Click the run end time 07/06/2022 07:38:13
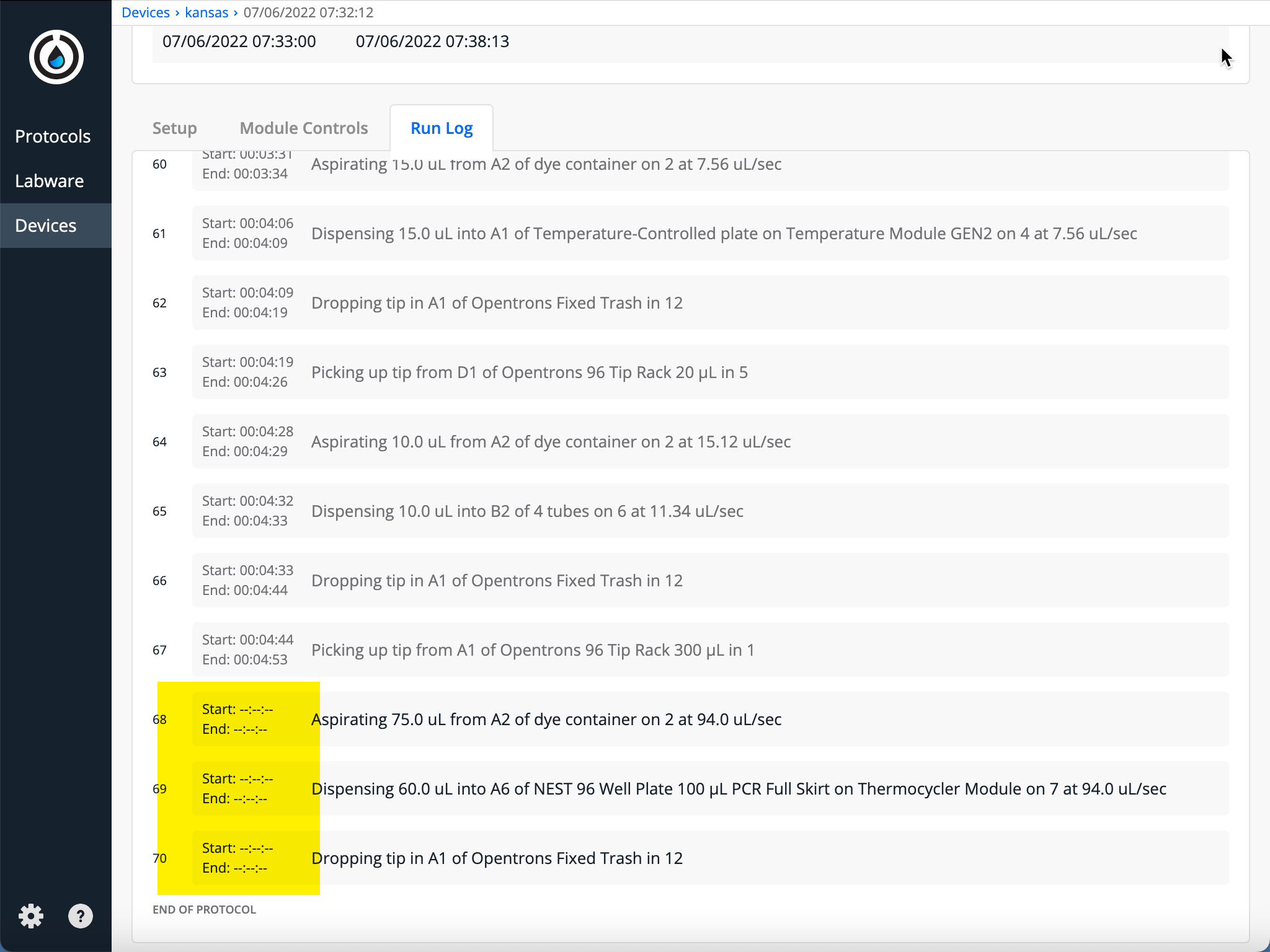Screen dimensions: 1270x952 point(432,41)
